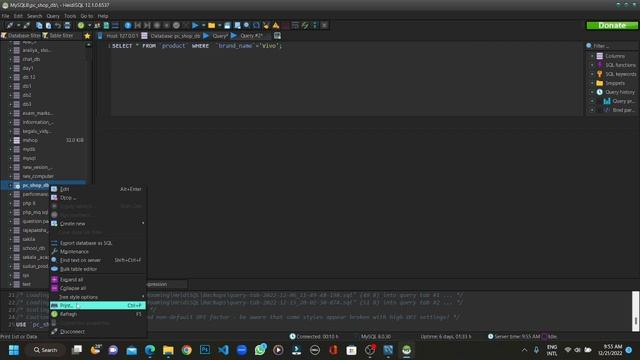
Task: Expand Query history in helper panel
Action: pos(592,92)
